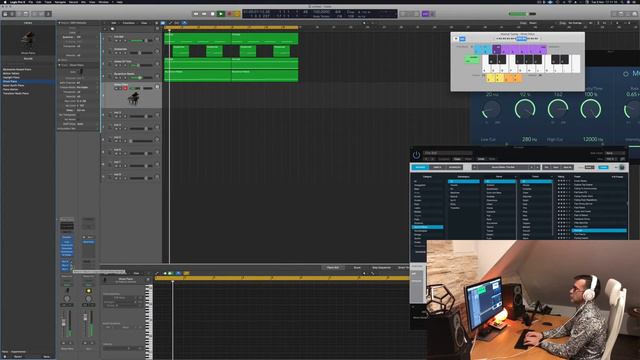Image resolution: width=640 pixels, height=360 pixels.
Task: Toggle the yellow Cycle mode button
Action: coord(237,14)
